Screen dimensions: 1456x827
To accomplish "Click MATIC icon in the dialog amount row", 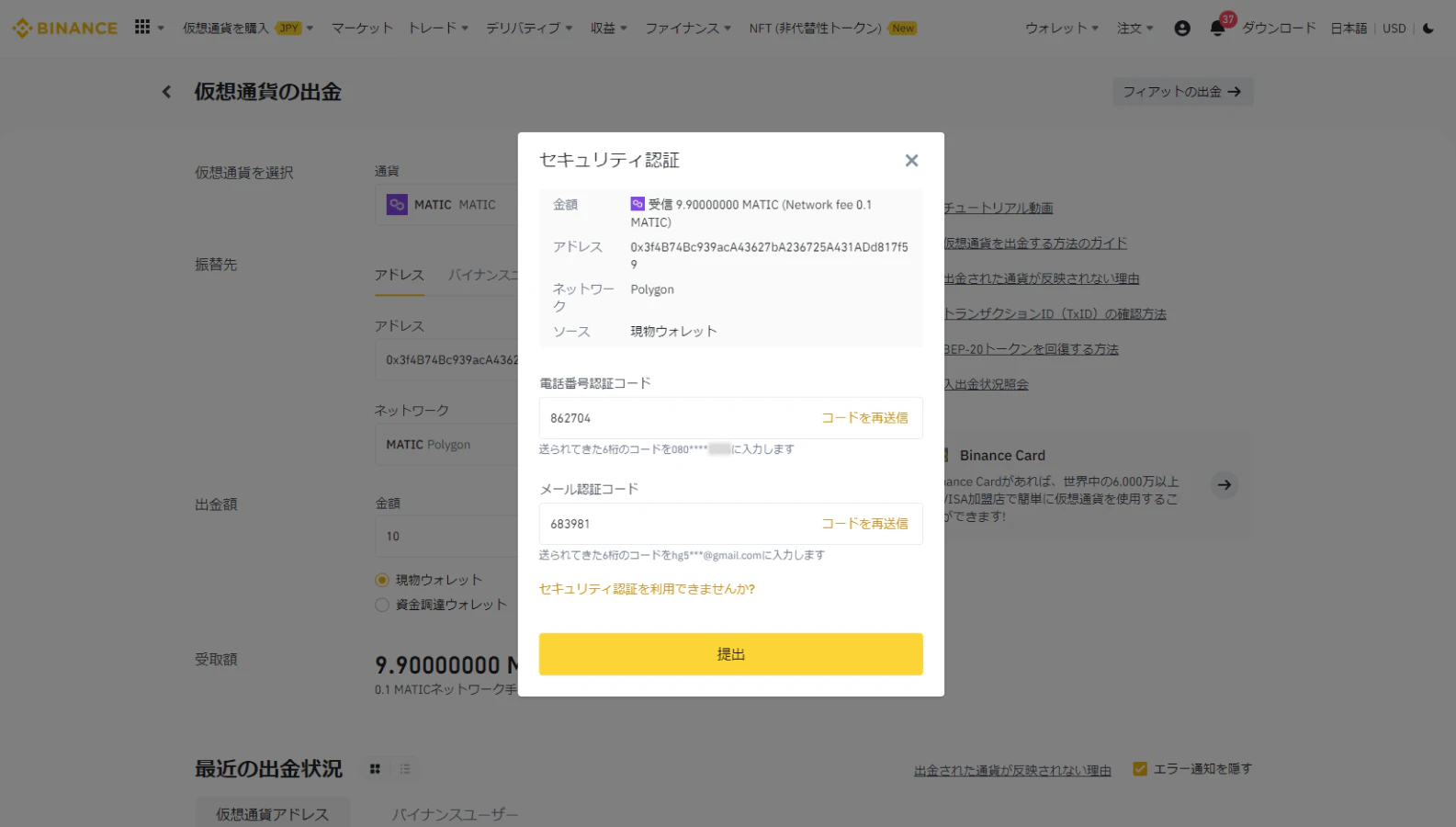I will [x=638, y=204].
